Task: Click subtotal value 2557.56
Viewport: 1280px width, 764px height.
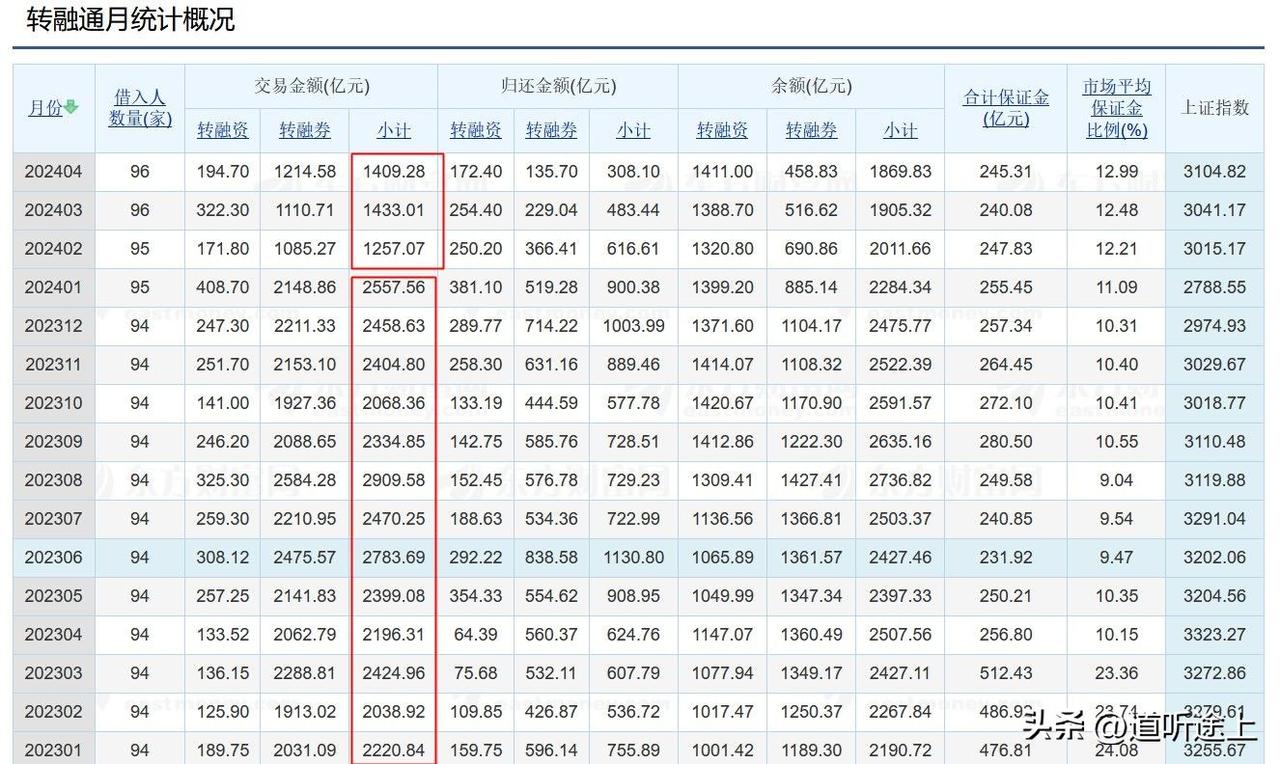Action: coord(394,287)
